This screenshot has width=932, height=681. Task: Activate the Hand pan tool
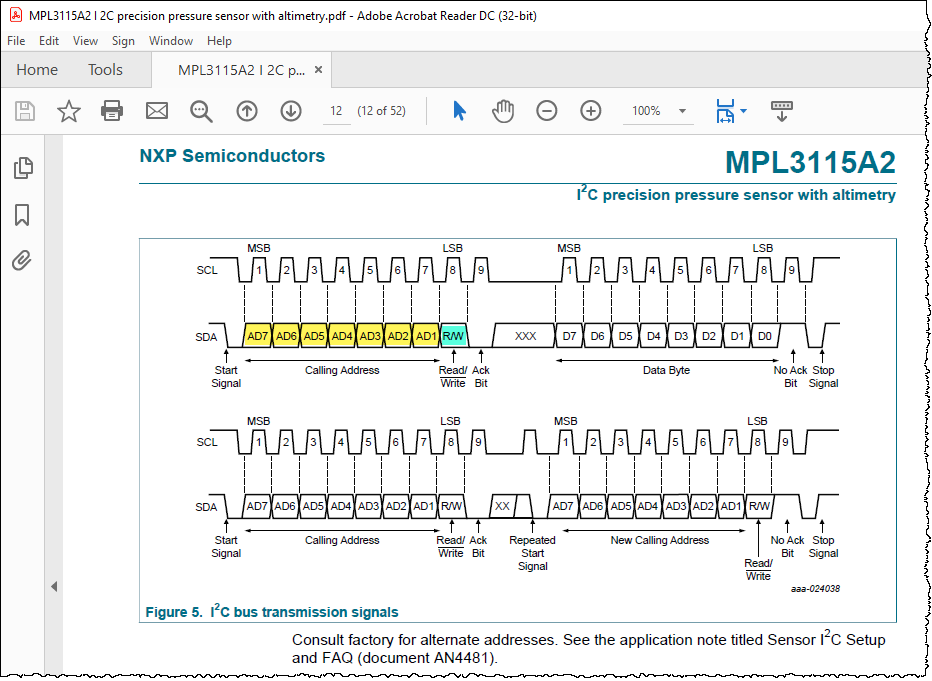[503, 111]
